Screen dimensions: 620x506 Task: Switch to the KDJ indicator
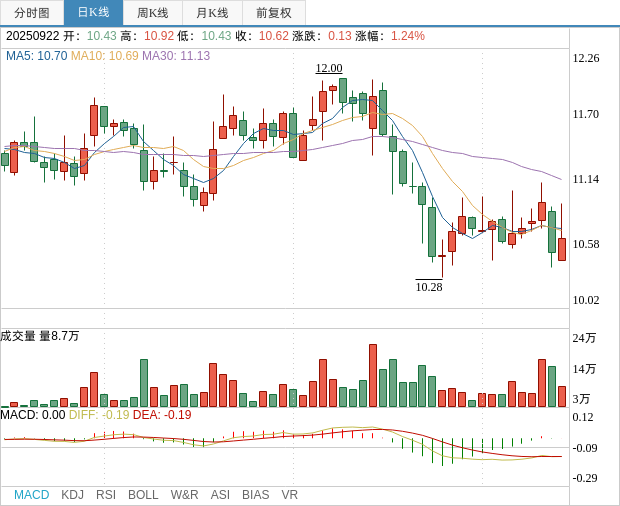[x=72, y=495]
